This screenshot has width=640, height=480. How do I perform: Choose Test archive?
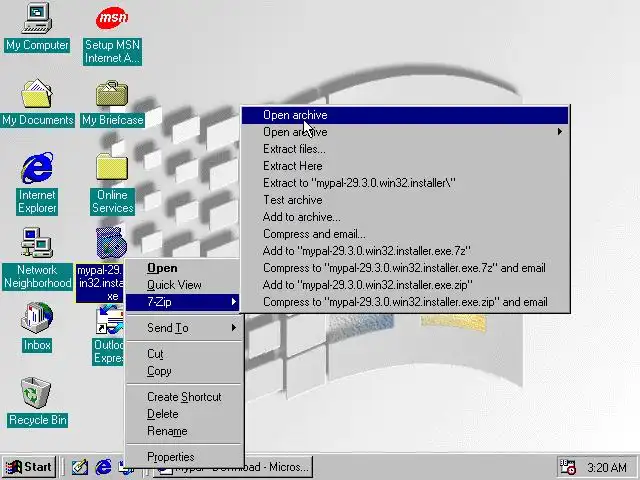(x=405, y=200)
